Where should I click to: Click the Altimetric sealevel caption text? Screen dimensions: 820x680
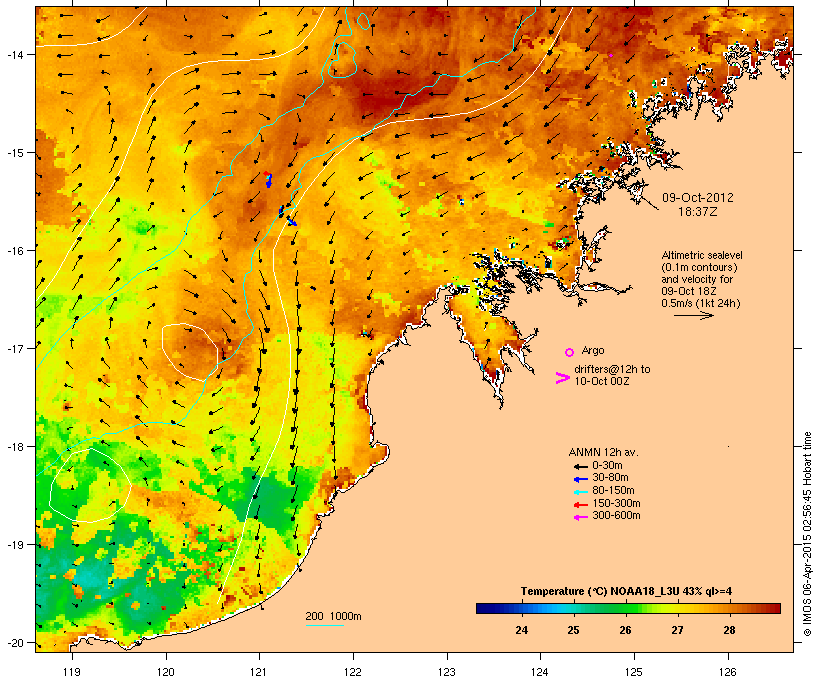[x=702, y=279]
